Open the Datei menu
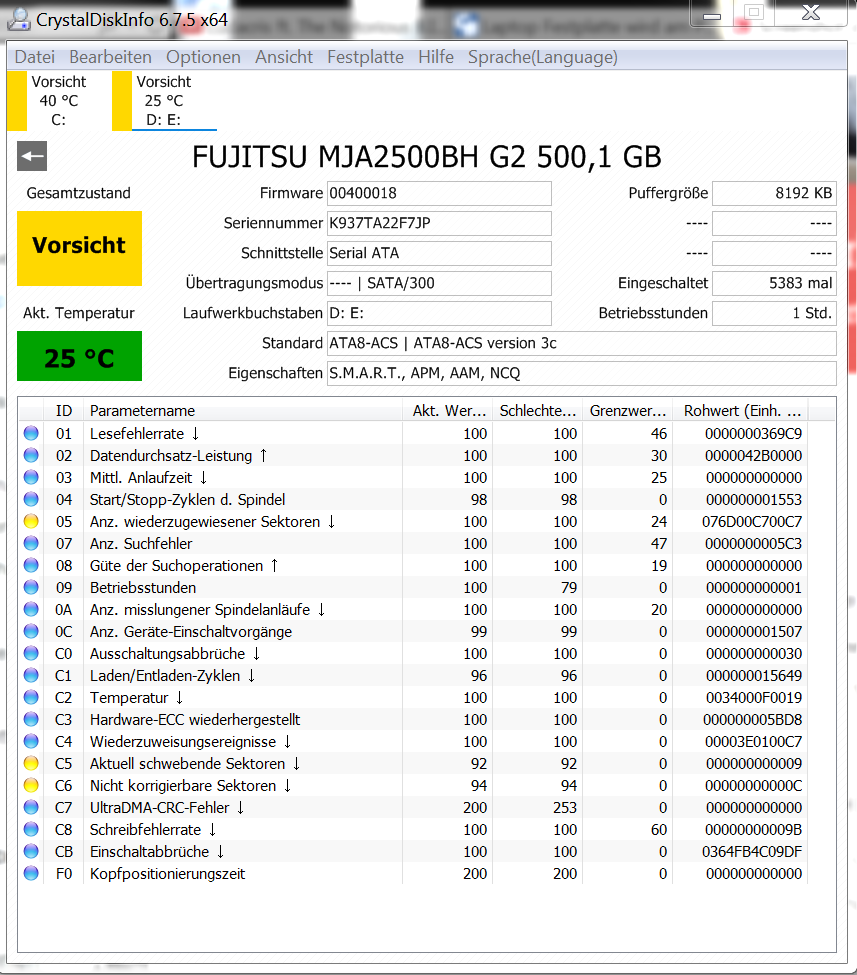Image resolution: width=857 pixels, height=975 pixels. click(x=35, y=57)
